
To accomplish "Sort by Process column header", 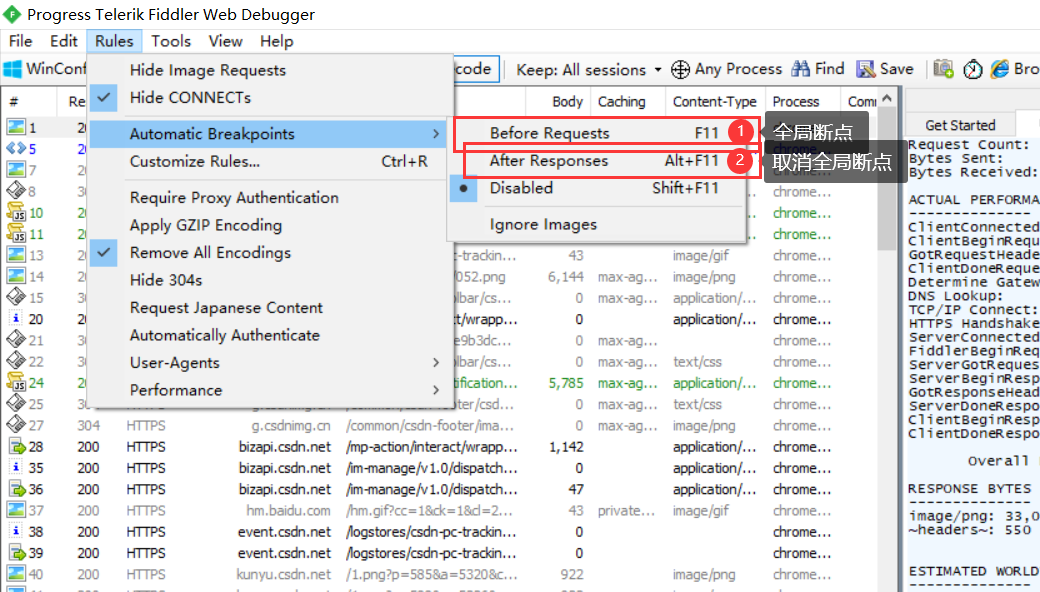I will pos(802,101).
